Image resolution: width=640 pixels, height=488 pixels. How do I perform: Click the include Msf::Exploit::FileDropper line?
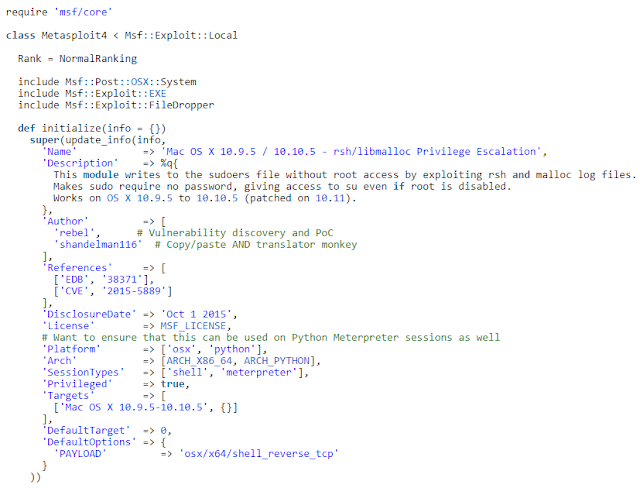tap(116, 105)
